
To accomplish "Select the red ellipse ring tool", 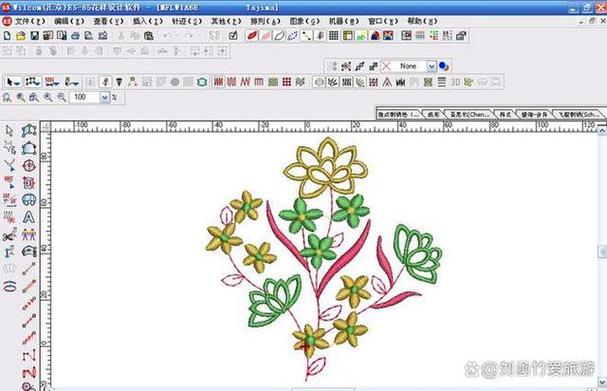I will click(x=10, y=286).
